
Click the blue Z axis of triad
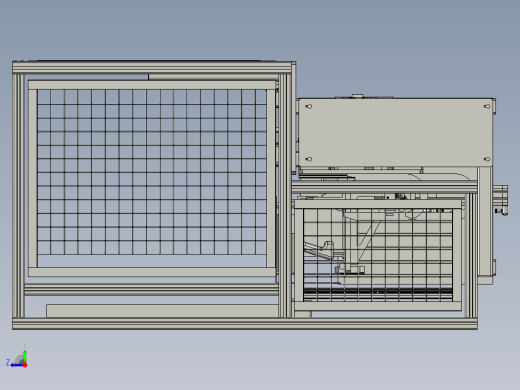pyautogui.click(x=16, y=365)
